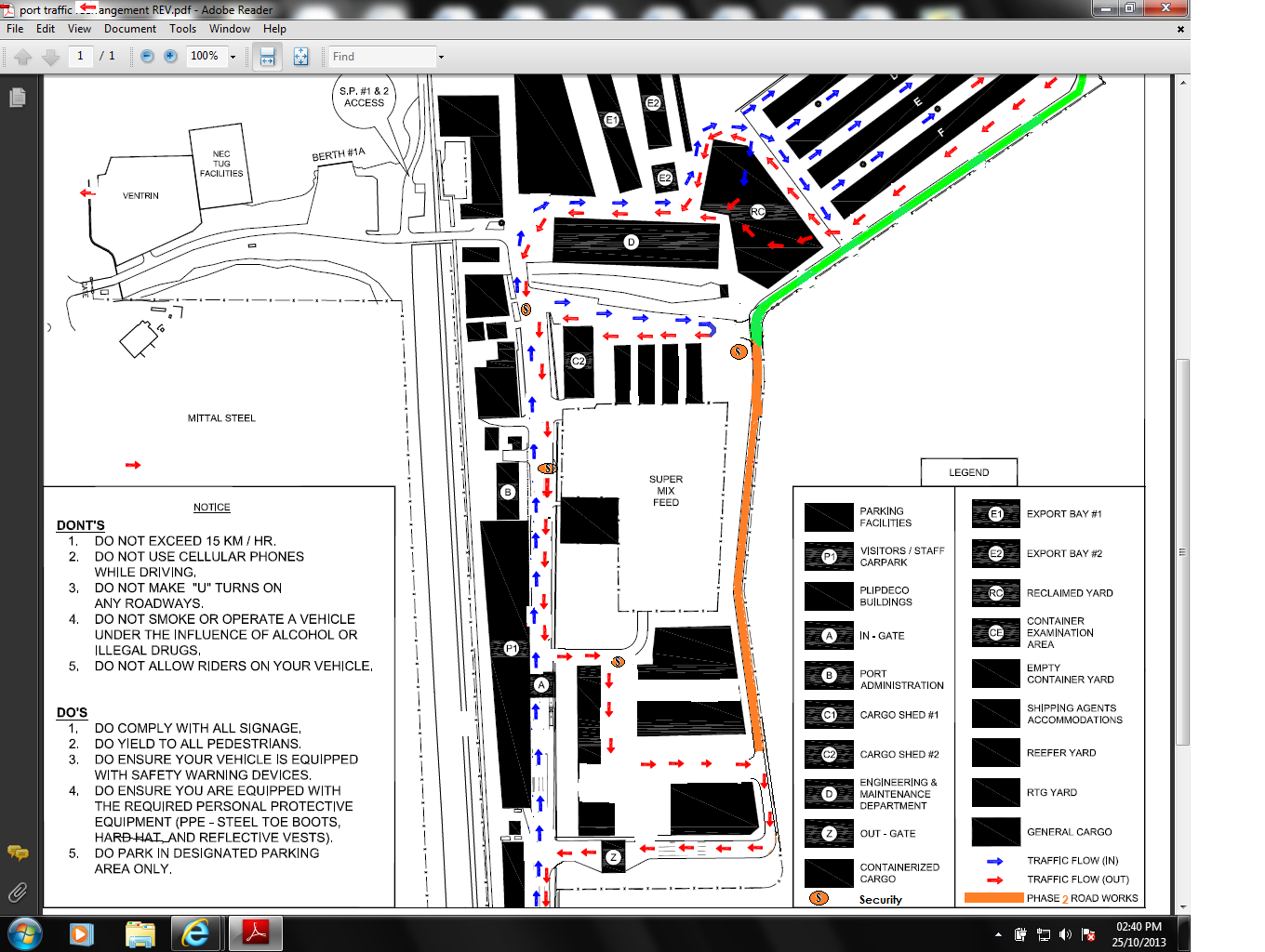Open Internet Explorer from the taskbar
1265x952 pixels.
195,932
